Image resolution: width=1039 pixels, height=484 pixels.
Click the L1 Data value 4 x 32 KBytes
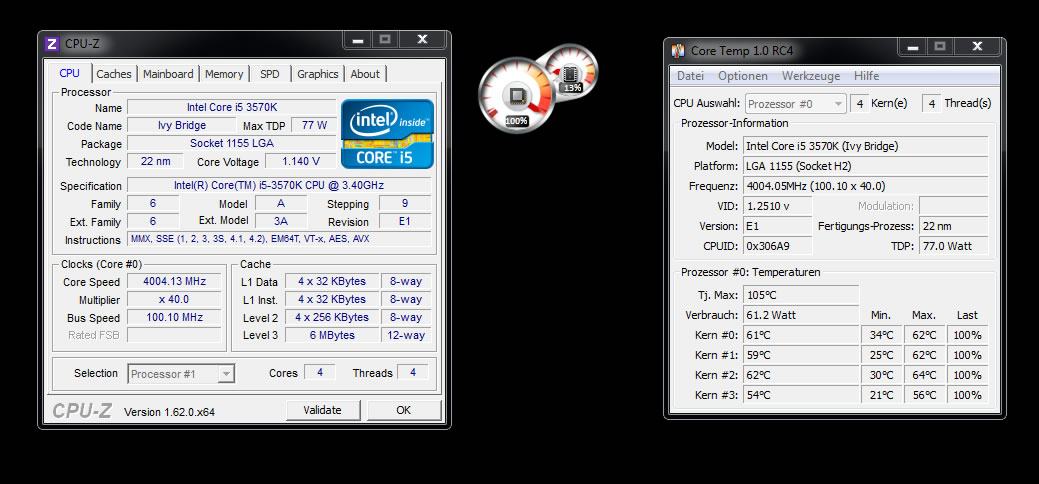[x=331, y=281]
